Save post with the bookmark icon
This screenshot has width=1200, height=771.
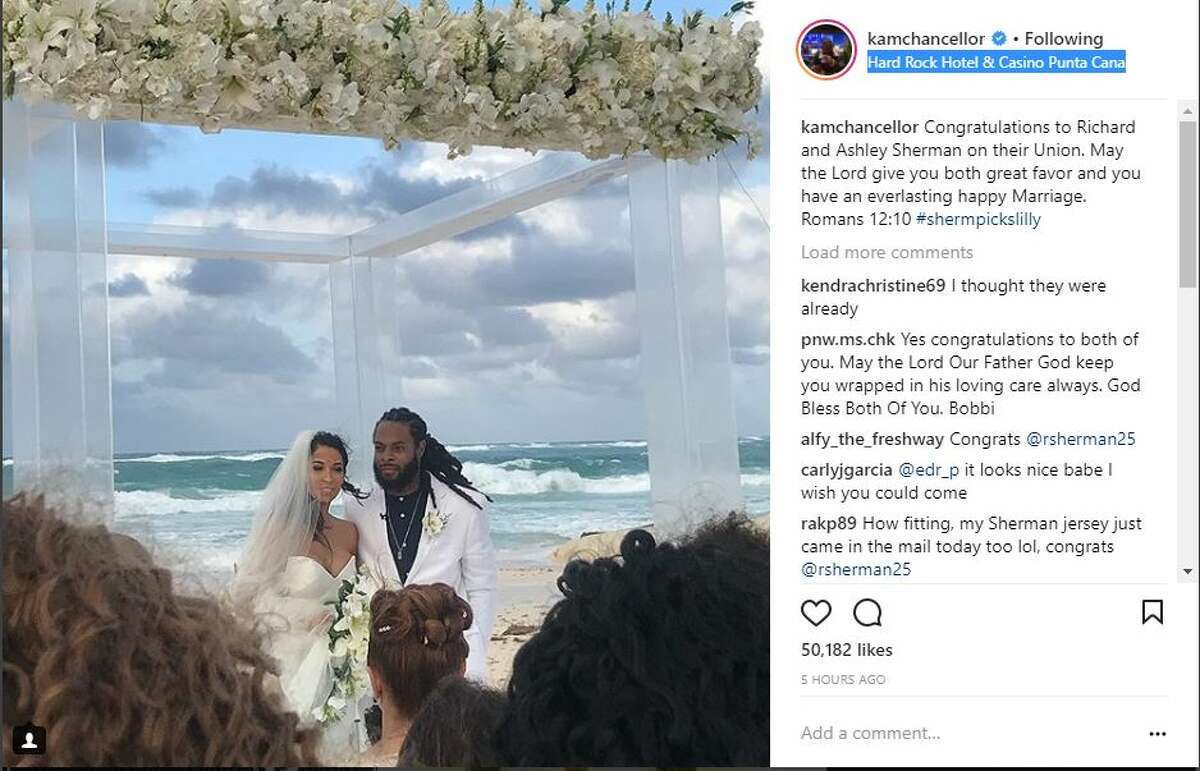(1152, 612)
